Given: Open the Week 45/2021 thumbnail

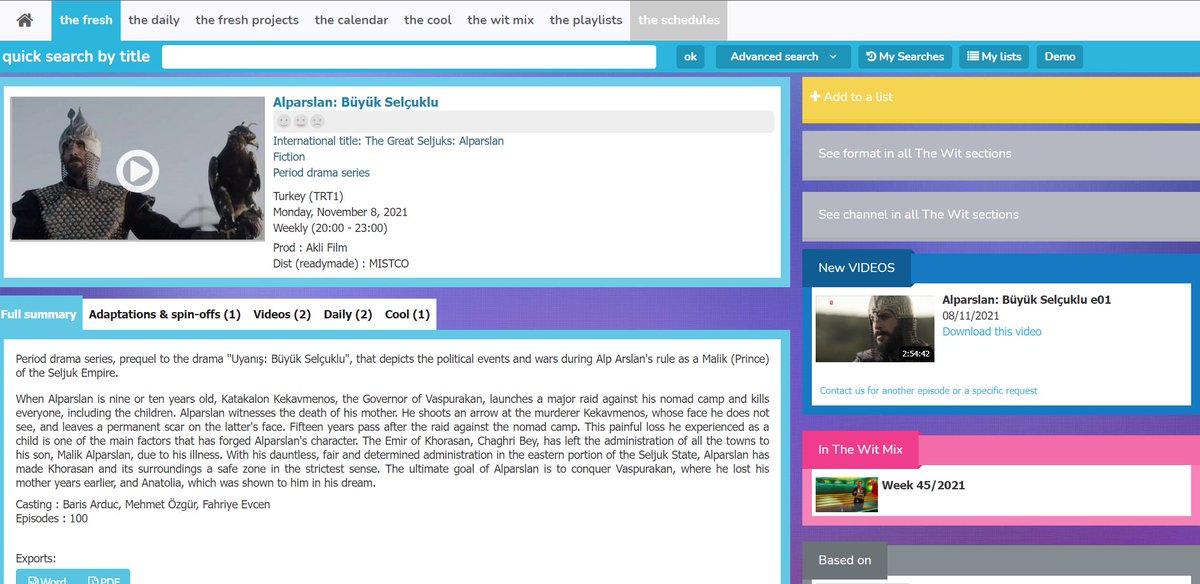Looking at the screenshot, I should coord(846,494).
